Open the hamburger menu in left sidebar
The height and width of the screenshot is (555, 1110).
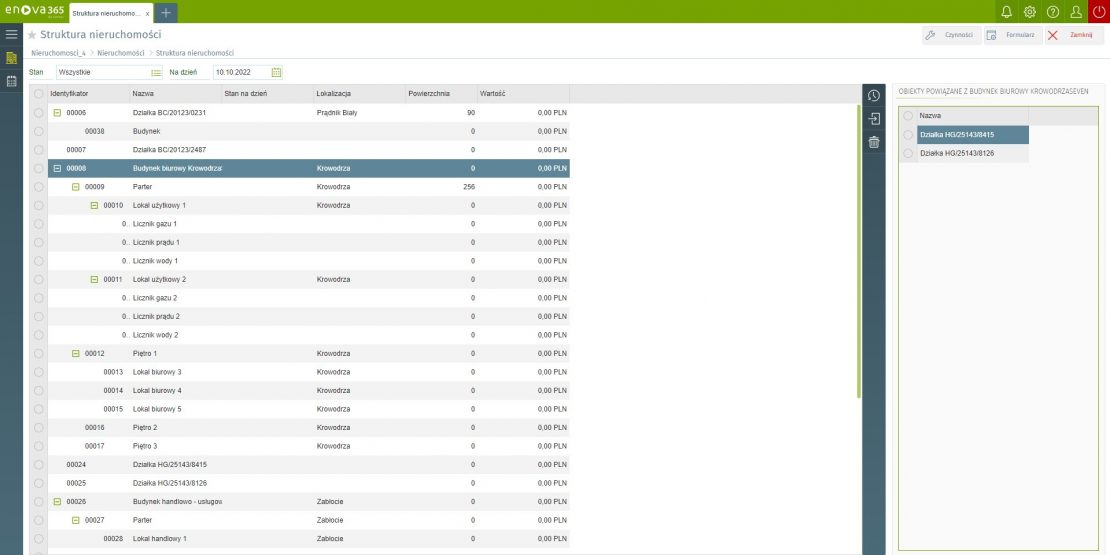pyautogui.click(x=12, y=34)
